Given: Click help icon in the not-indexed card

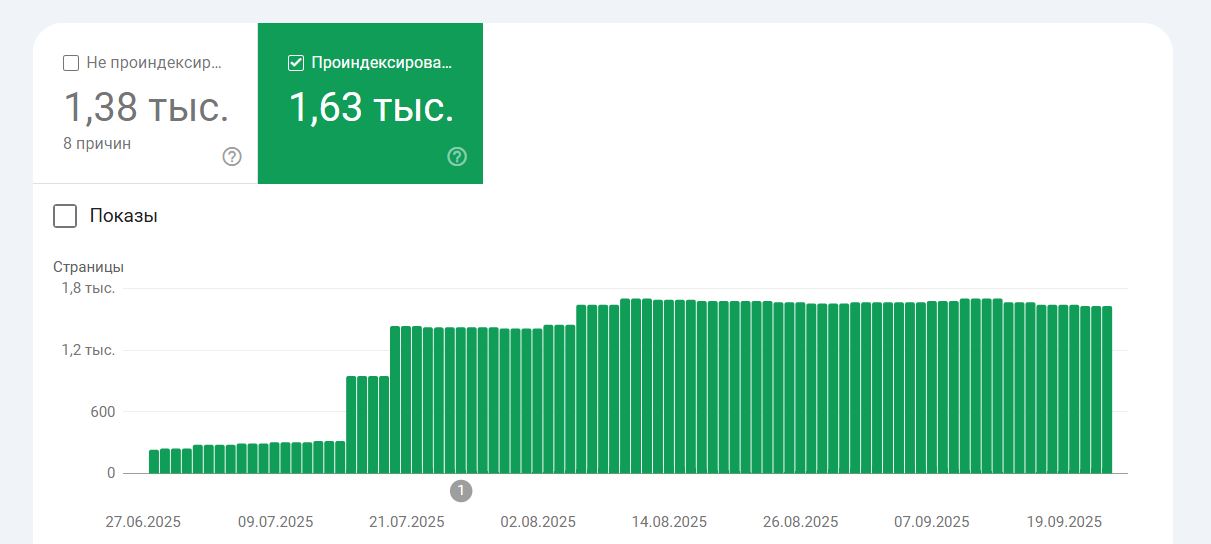Looking at the screenshot, I should pyautogui.click(x=232, y=156).
